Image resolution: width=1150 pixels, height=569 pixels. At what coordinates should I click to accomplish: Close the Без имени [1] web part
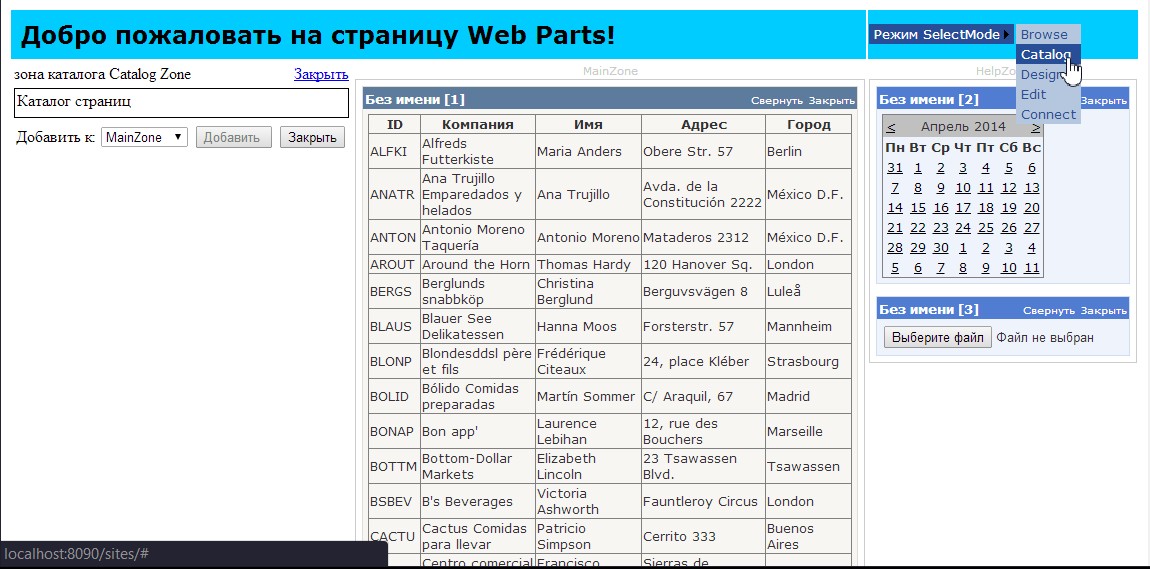pos(832,100)
